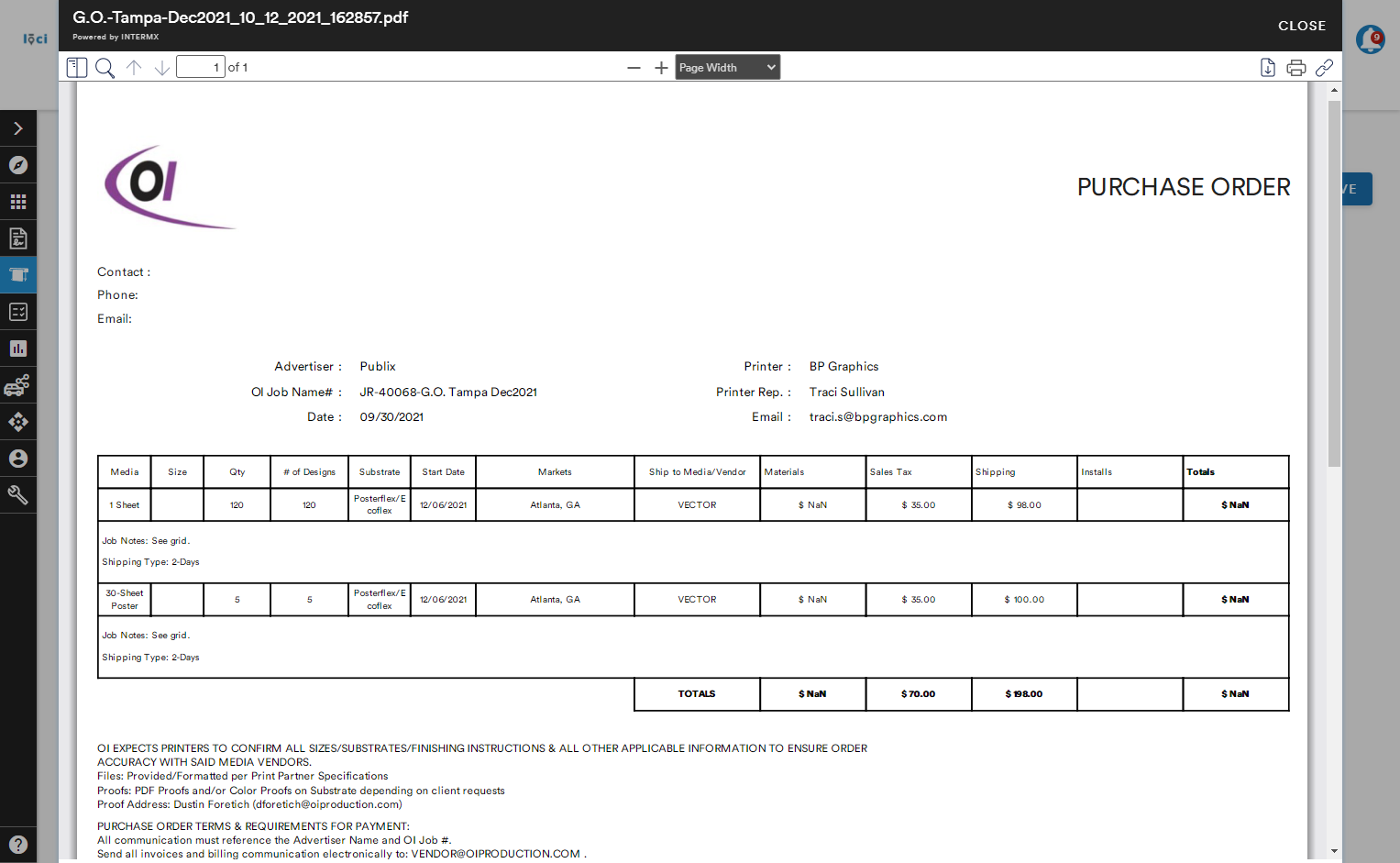Zoom out with the minus button
The height and width of the screenshot is (863, 1400).
pos(634,68)
